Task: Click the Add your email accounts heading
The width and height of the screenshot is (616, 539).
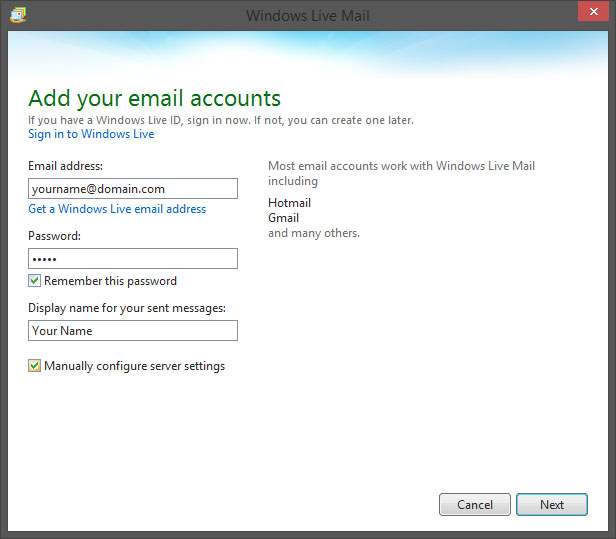Action: 154,98
